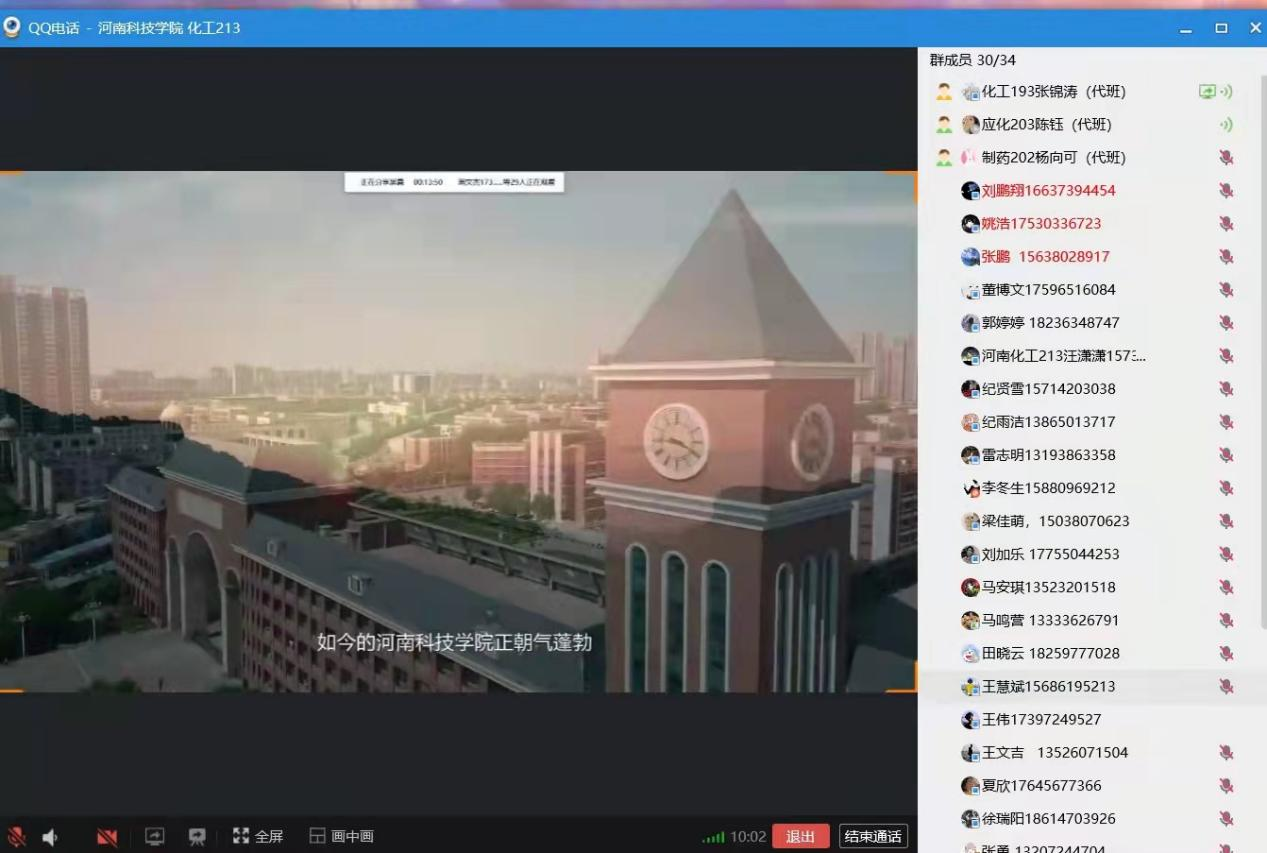Screen dimensions: 1267x853
Task: Unmute the microphone in bottom toolbar
Action: pyautogui.click(x=17, y=837)
